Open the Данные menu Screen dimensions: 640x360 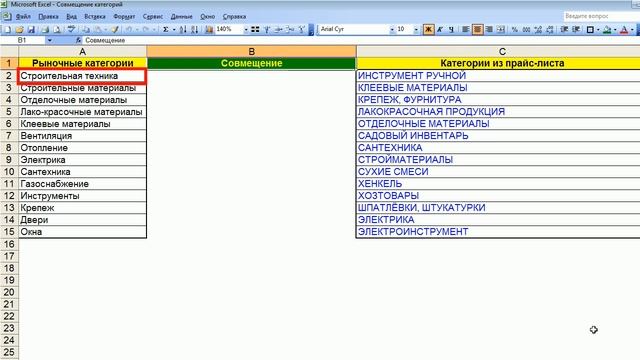182,17
